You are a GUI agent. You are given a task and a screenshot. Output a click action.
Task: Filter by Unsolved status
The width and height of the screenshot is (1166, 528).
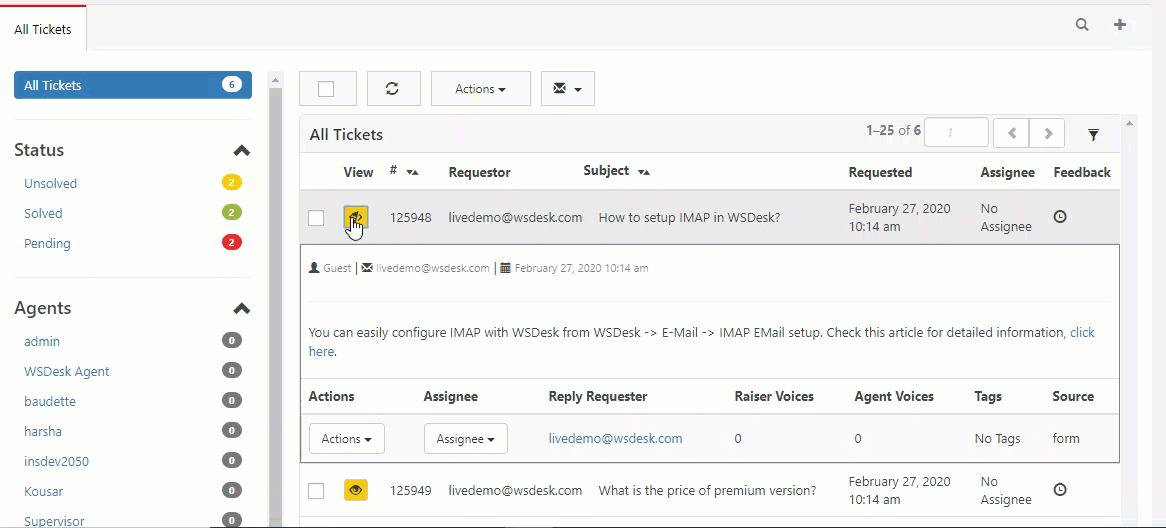tap(51, 183)
